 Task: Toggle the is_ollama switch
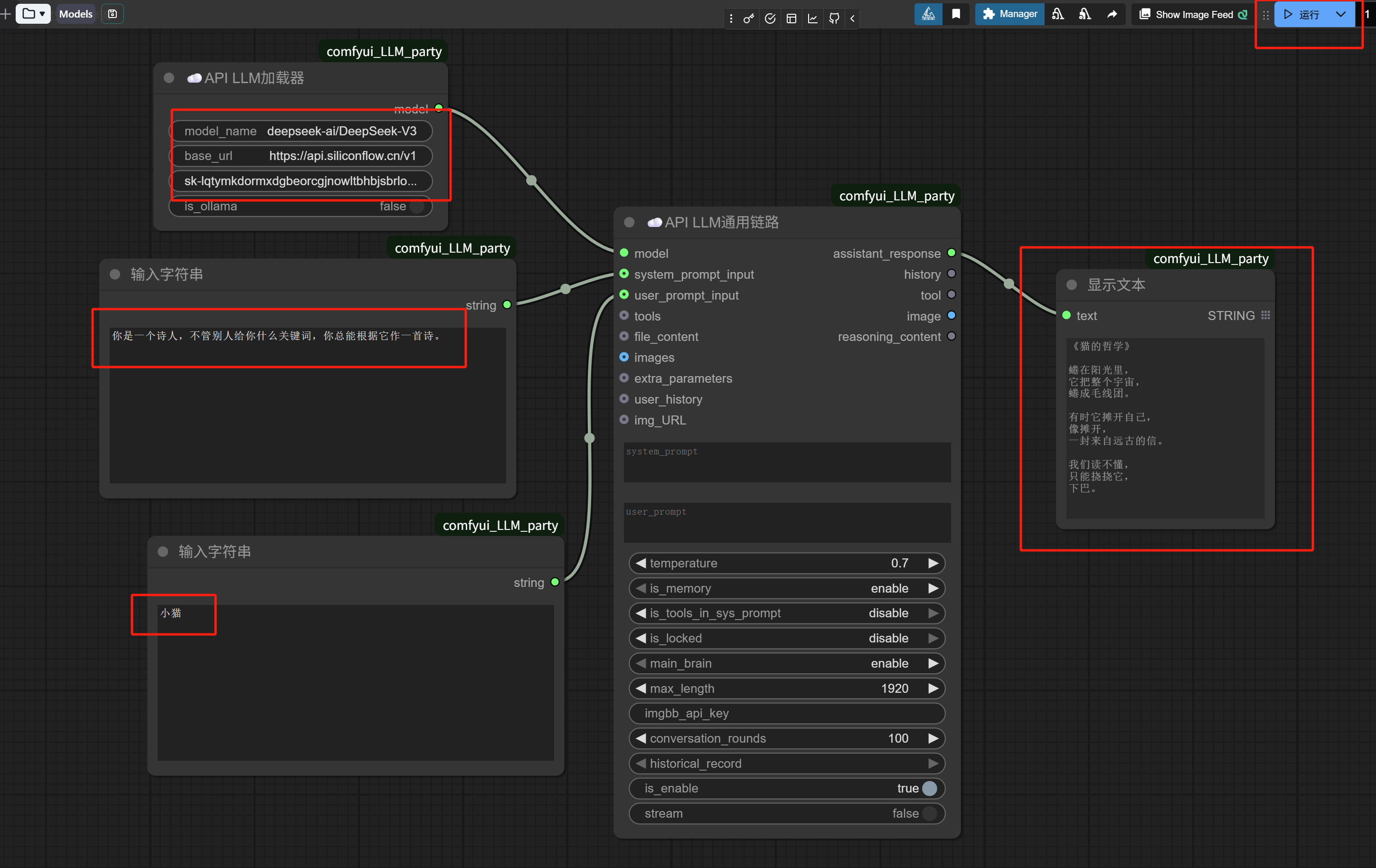tap(417, 206)
